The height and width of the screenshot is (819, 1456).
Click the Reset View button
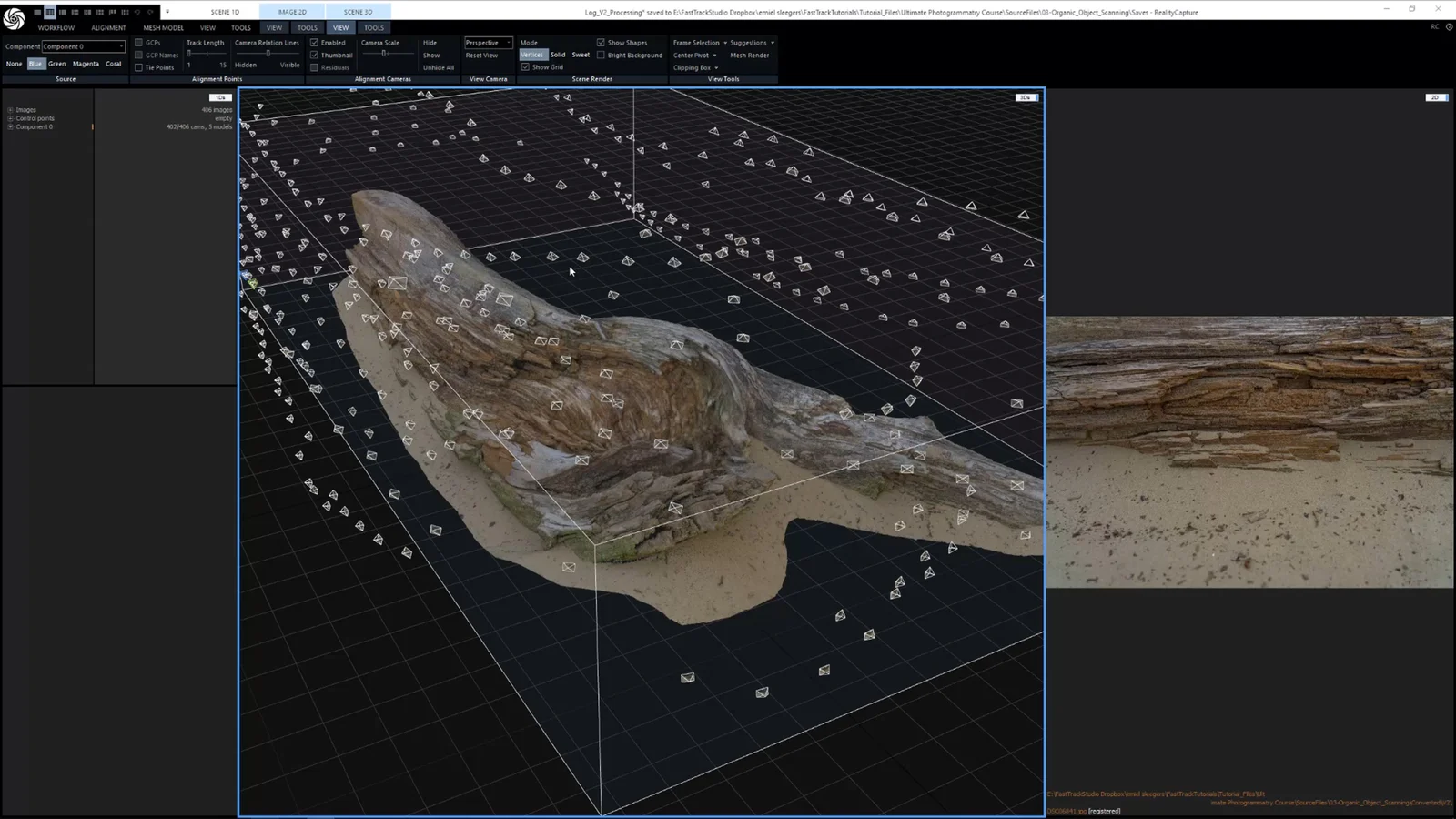(x=481, y=55)
